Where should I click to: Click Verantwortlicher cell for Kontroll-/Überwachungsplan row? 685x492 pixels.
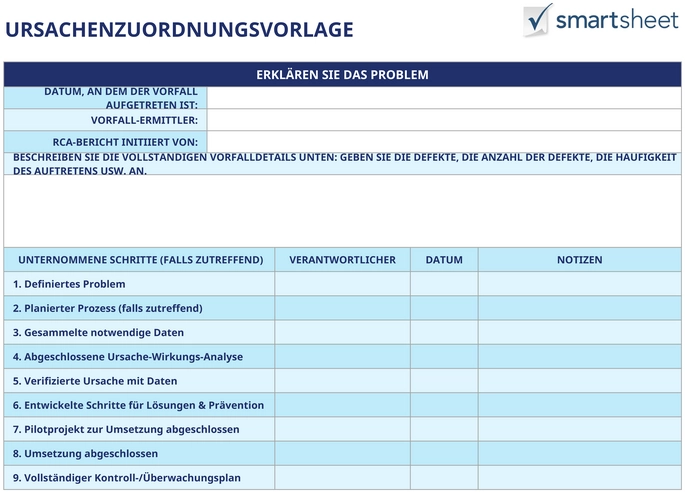point(342,478)
